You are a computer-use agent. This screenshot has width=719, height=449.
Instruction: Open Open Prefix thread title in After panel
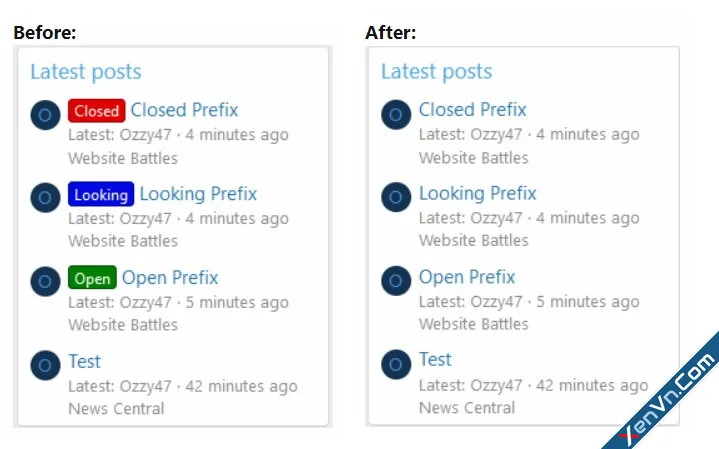coord(467,277)
